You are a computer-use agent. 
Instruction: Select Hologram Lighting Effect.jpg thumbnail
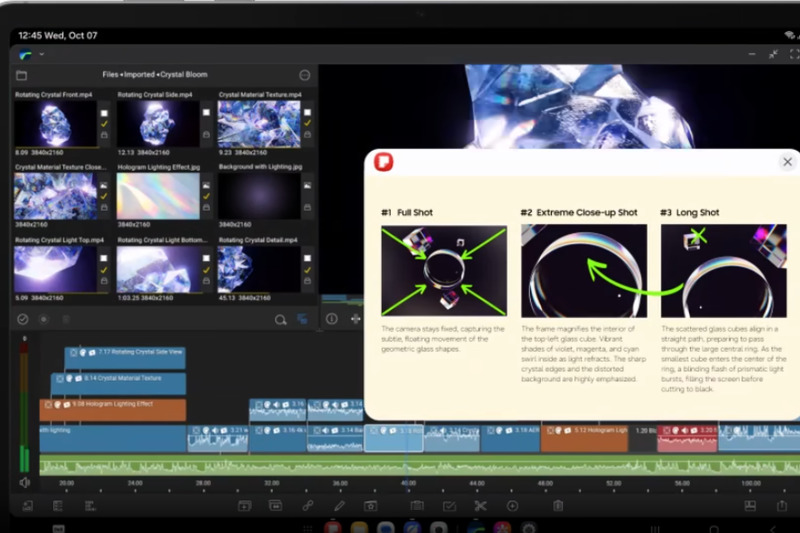(x=158, y=196)
